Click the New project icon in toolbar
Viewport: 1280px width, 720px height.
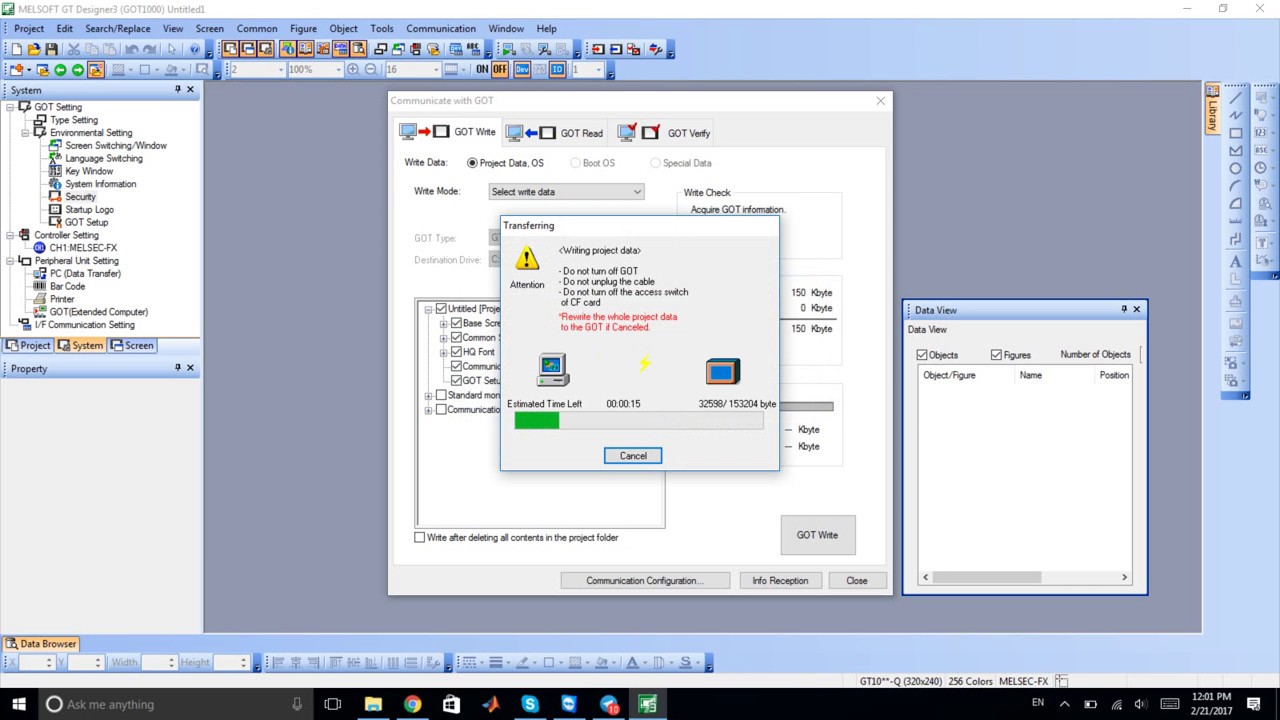click(16, 49)
